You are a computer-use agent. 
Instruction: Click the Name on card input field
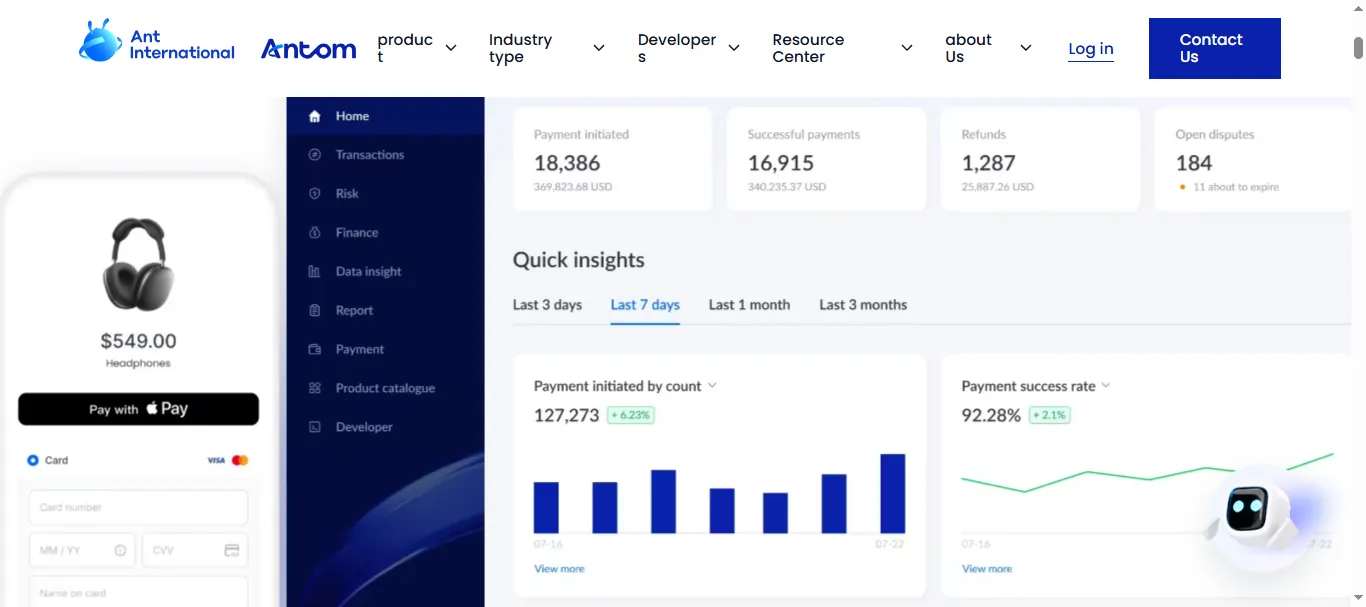pyautogui.click(x=138, y=591)
